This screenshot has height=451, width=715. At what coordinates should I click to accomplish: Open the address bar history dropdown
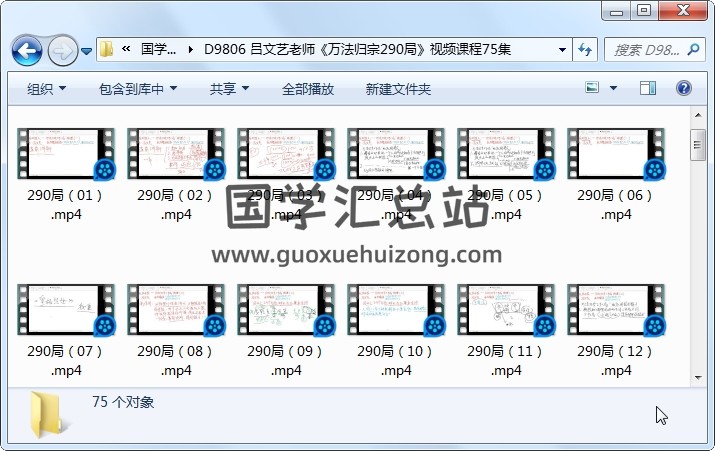point(562,49)
